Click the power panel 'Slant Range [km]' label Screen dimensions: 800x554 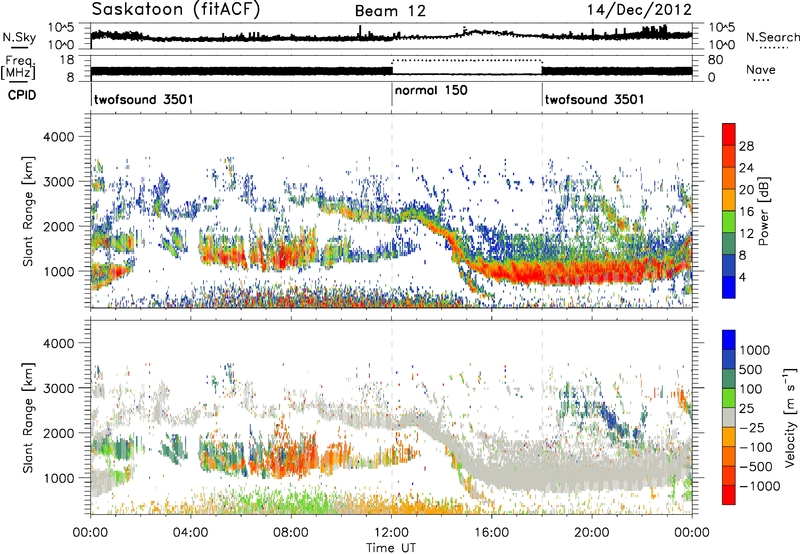tap(28, 211)
